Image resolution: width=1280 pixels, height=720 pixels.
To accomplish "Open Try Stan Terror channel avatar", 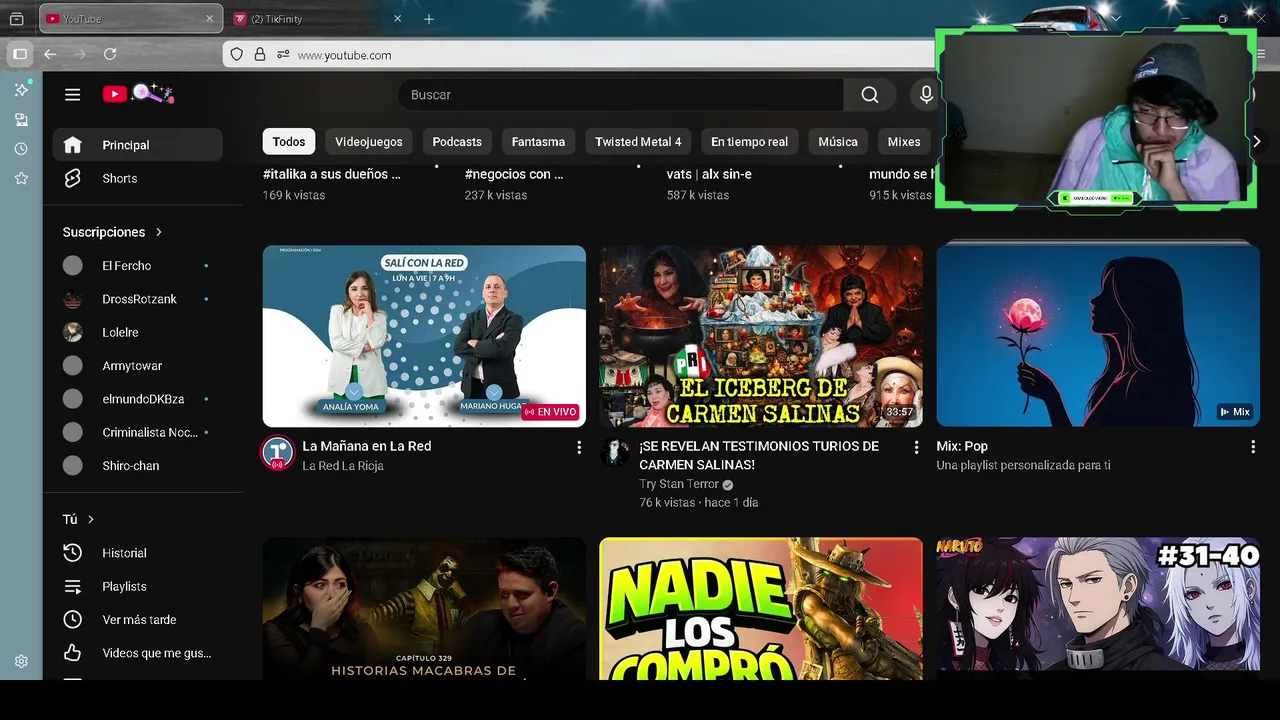I will pyautogui.click(x=614, y=453).
